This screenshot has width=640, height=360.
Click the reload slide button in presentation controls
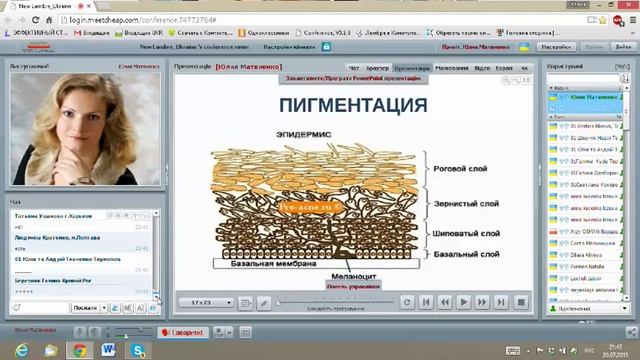point(407,302)
